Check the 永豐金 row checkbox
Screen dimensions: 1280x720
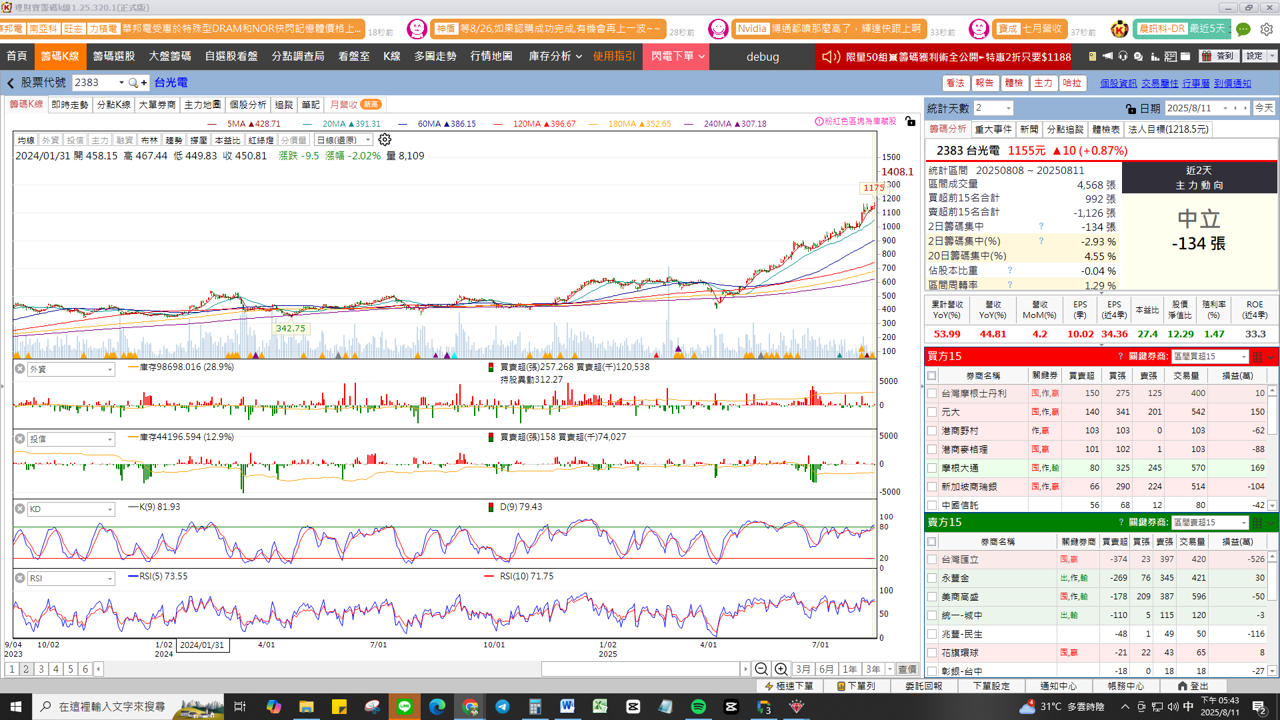tap(932, 578)
